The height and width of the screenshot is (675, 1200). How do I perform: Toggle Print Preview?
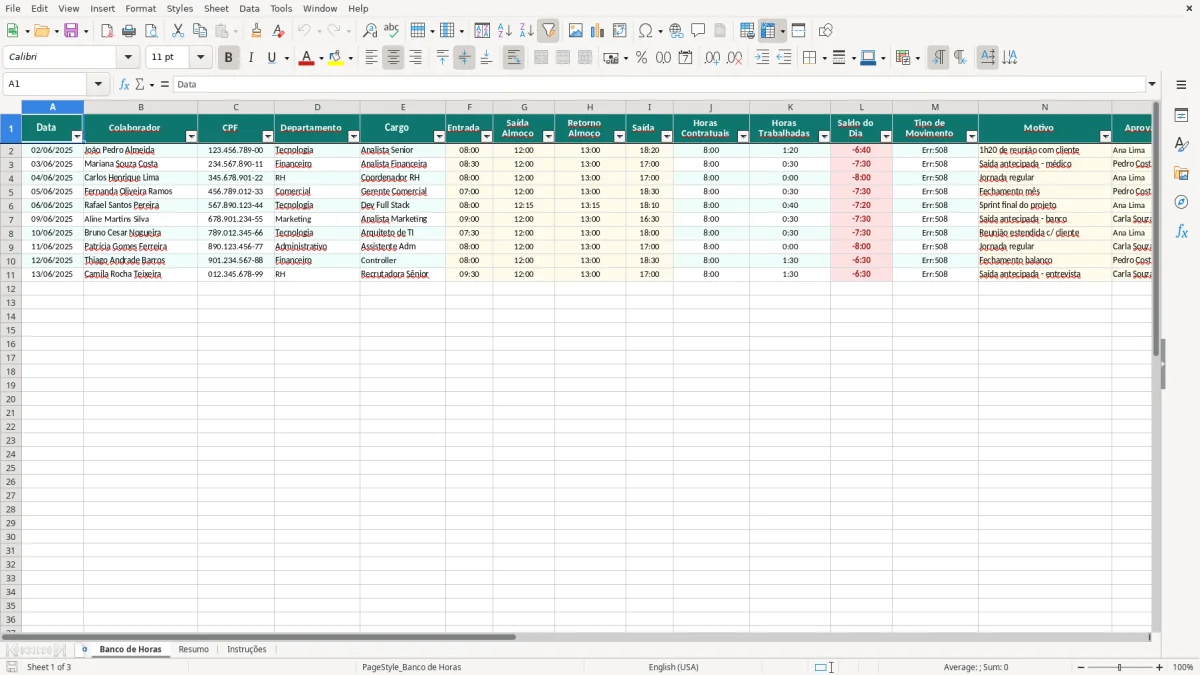tap(151, 31)
